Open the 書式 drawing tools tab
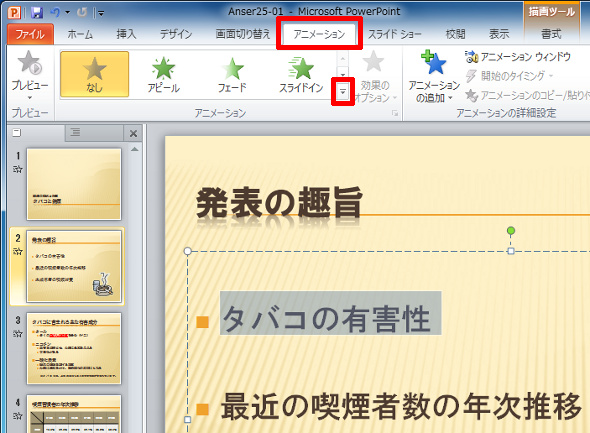590x433 pixels. (551, 34)
